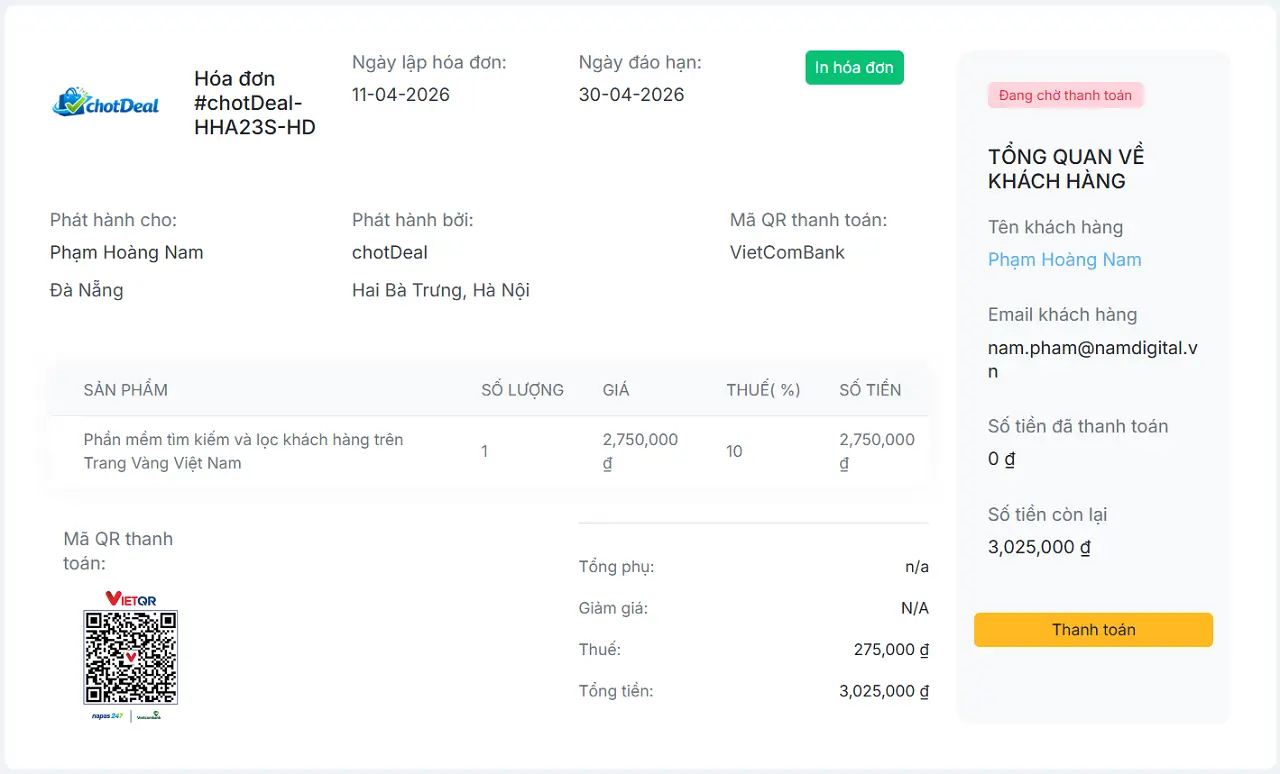Image resolution: width=1280 pixels, height=774 pixels.
Task: Select the invoice number #chotDeal-HHA23S-HD
Action: pyautogui.click(x=254, y=115)
